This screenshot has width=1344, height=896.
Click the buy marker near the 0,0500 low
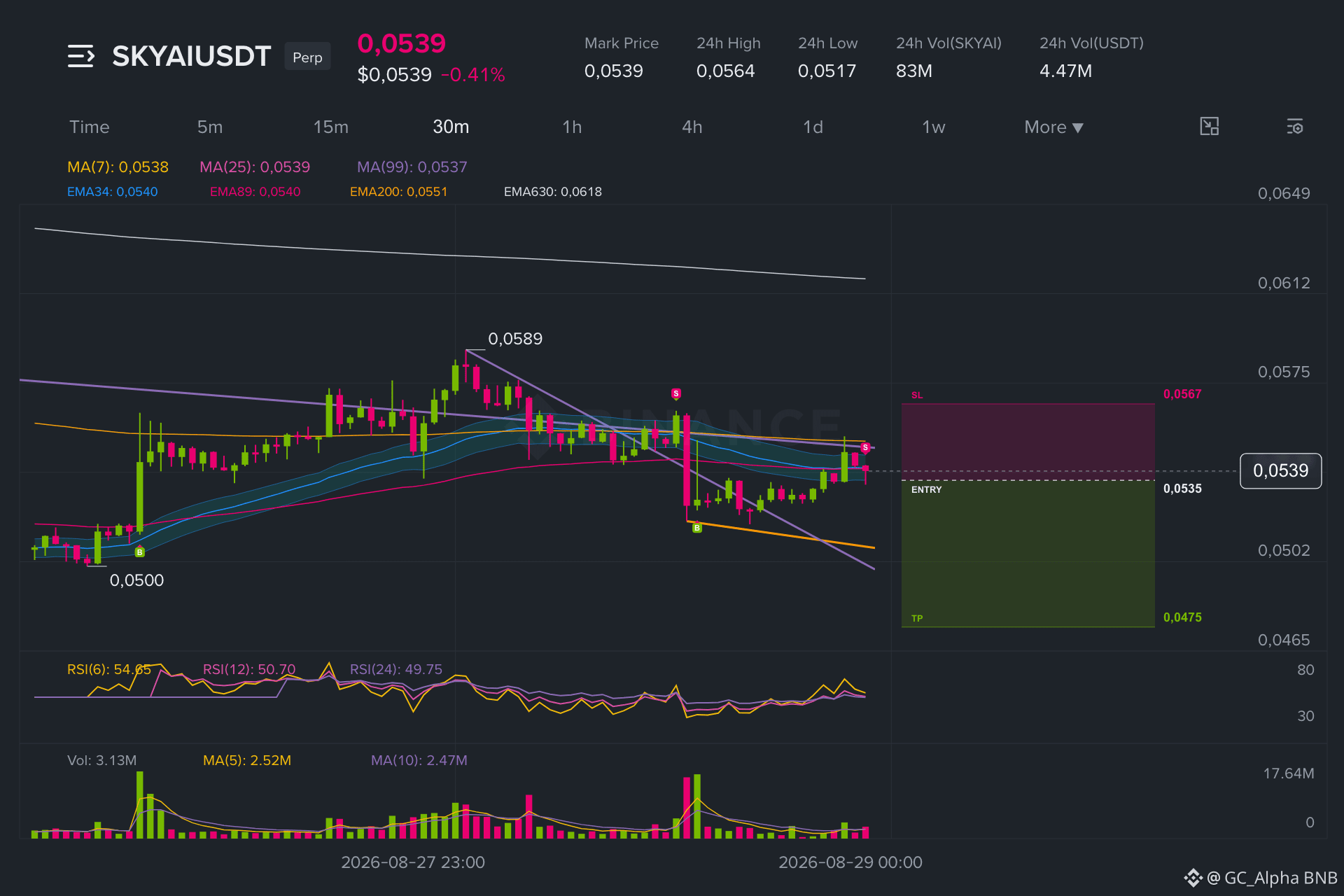pyautogui.click(x=140, y=552)
